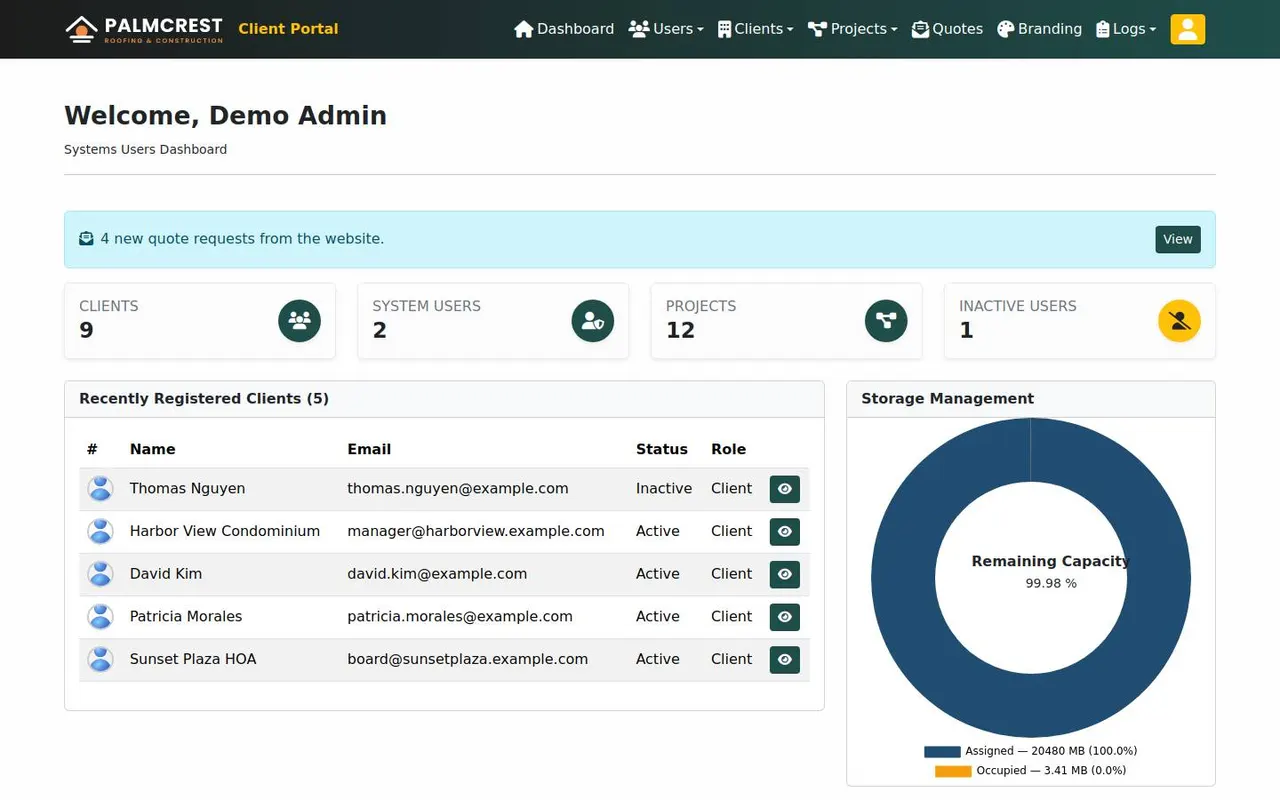The image size is (1280, 800).
Task: Click Harbor View Condominium's avatar icon
Action: (100, 531)
